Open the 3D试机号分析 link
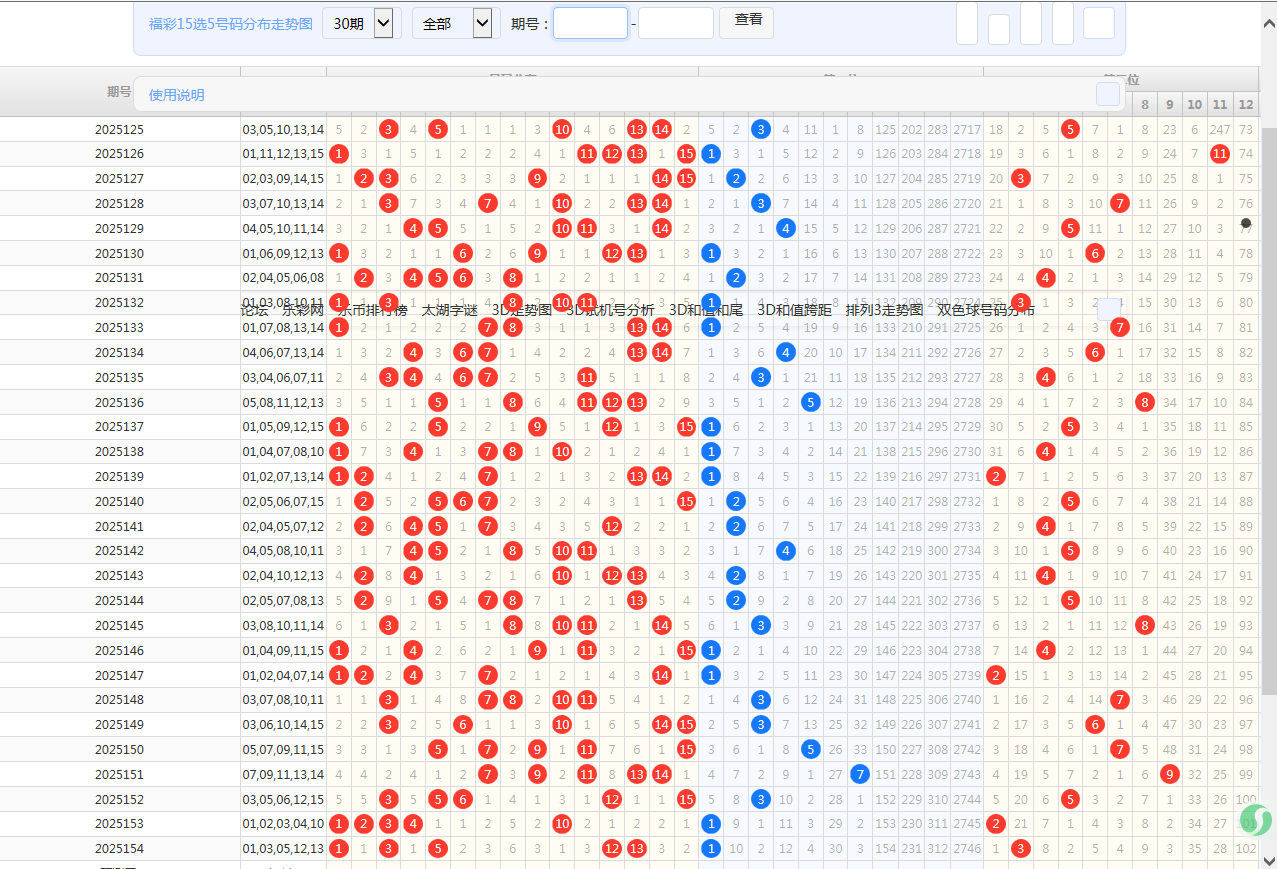Viewport: 1277px width, 869px height. tap(610, 310)
